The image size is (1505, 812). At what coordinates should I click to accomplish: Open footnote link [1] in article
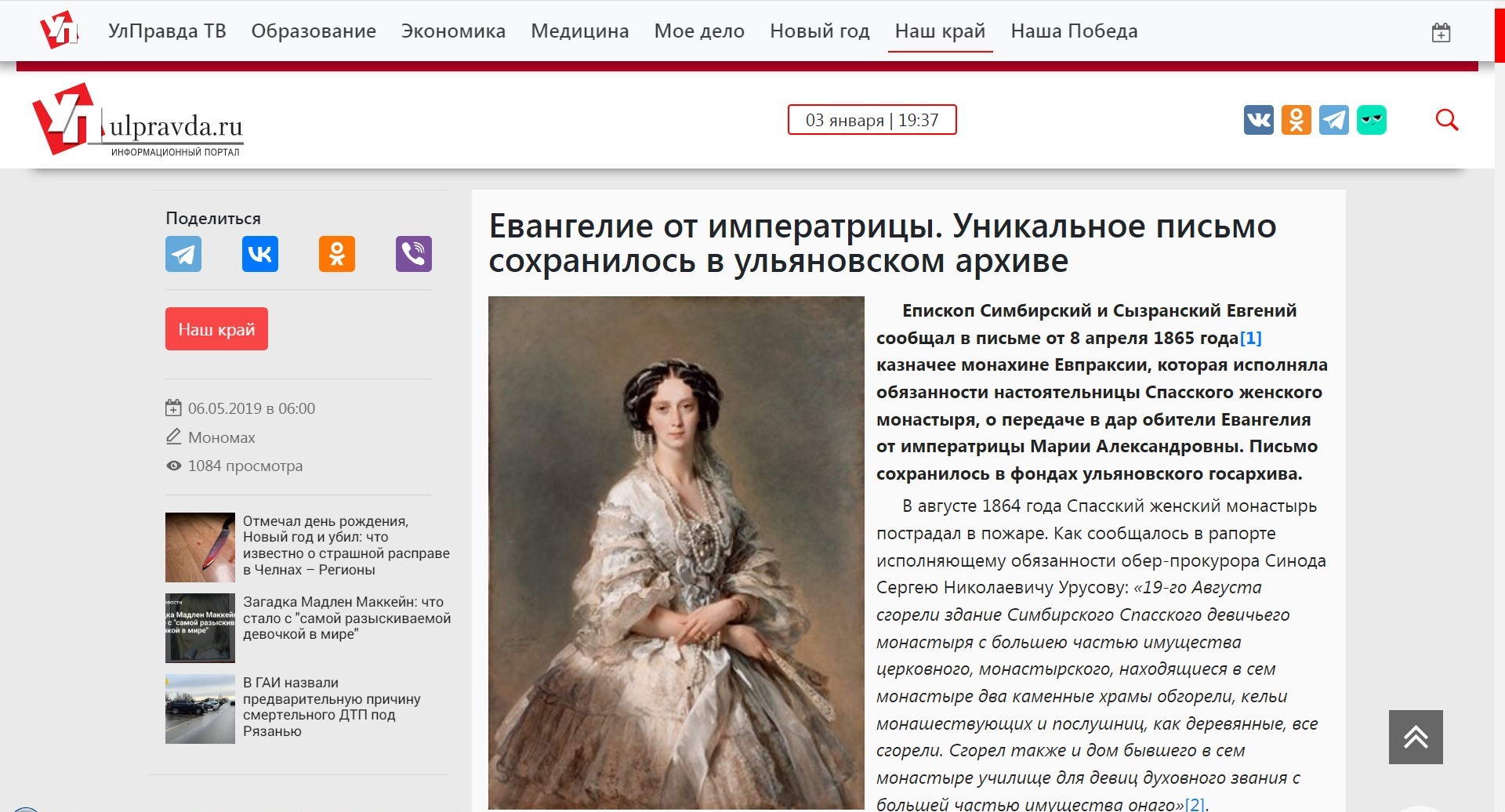(x=1250, y=338)
